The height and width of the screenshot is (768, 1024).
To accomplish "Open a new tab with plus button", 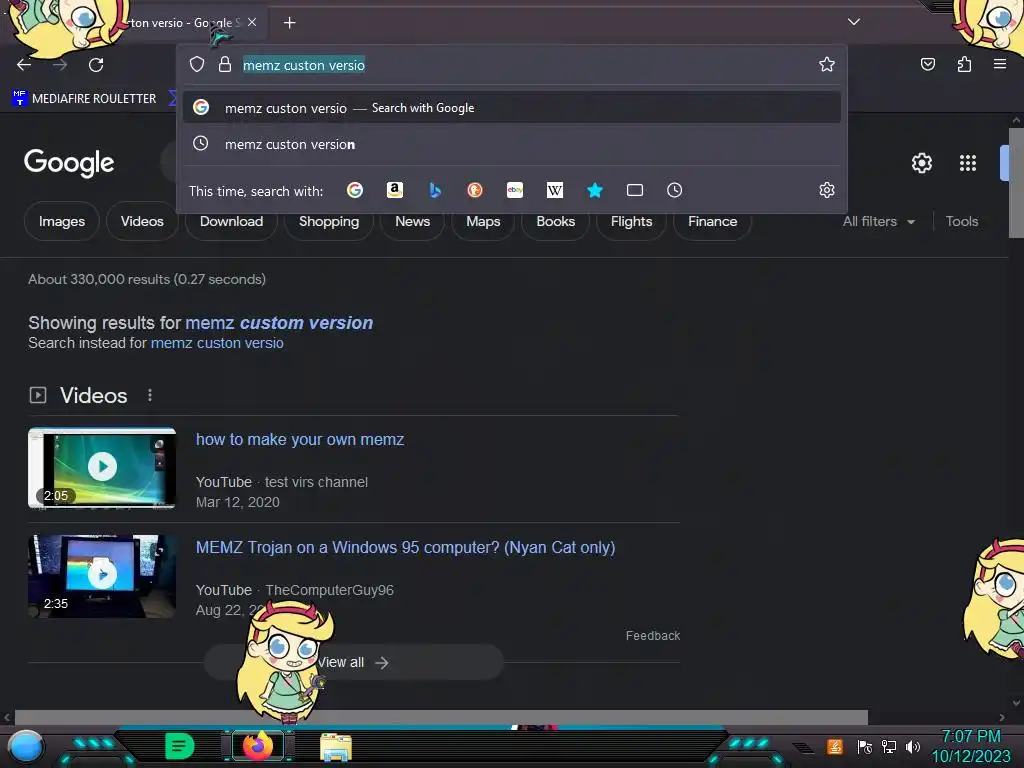I will [x=289, y=23].
